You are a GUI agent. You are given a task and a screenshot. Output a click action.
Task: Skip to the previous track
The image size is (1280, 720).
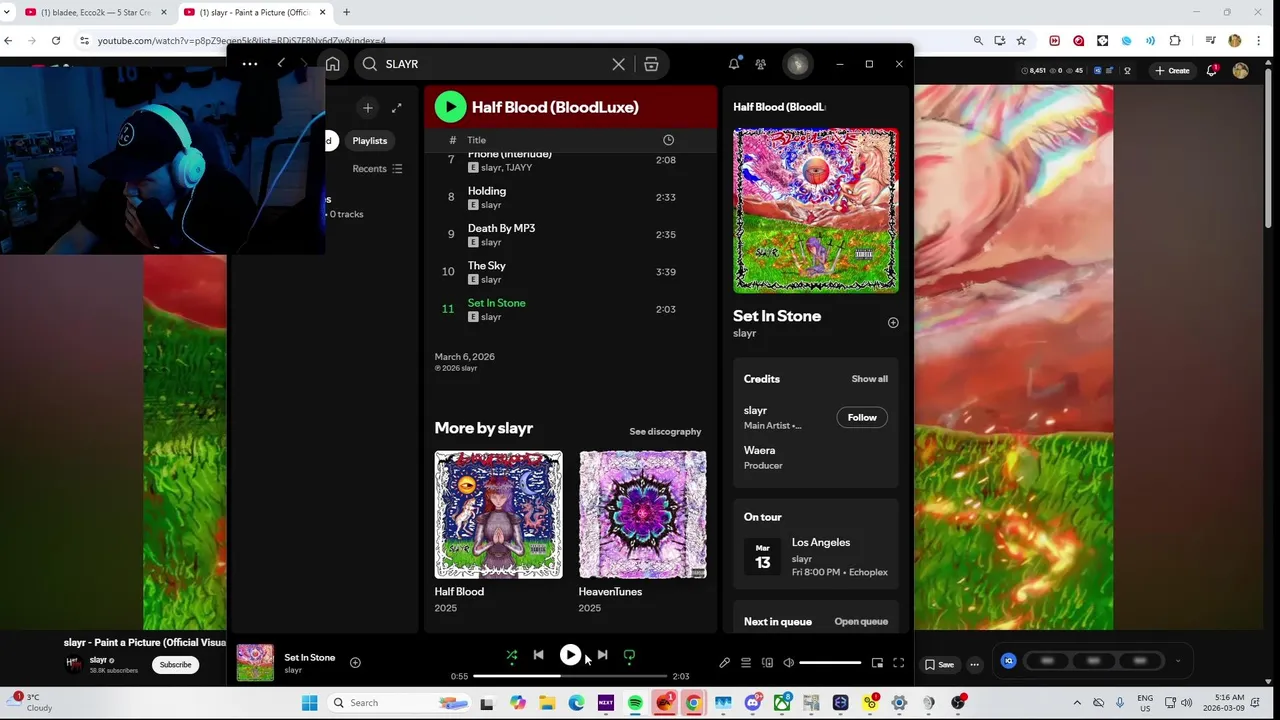(538, 656)
